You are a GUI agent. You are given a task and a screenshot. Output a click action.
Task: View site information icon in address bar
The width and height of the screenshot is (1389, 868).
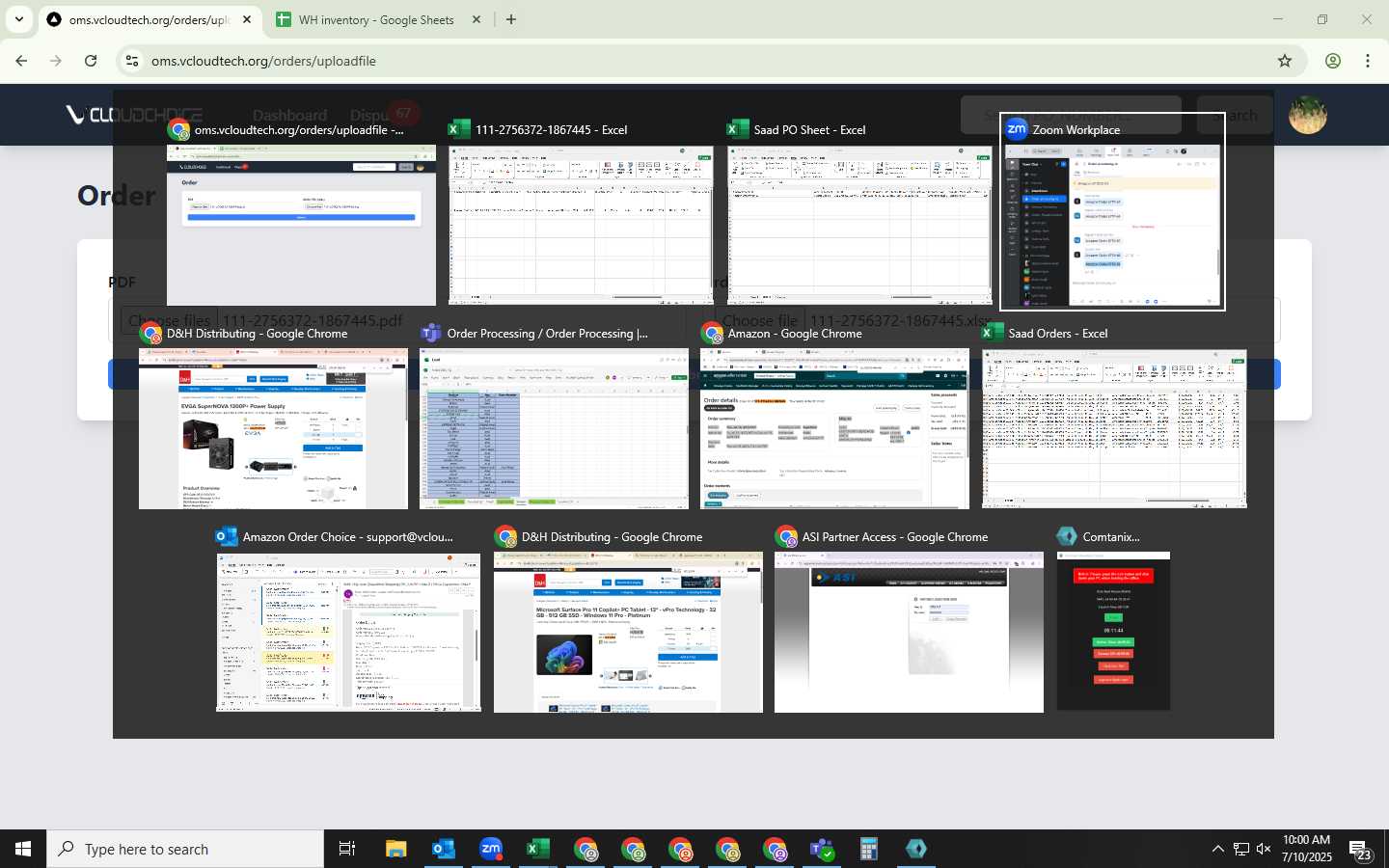click(x=132, y=61)
